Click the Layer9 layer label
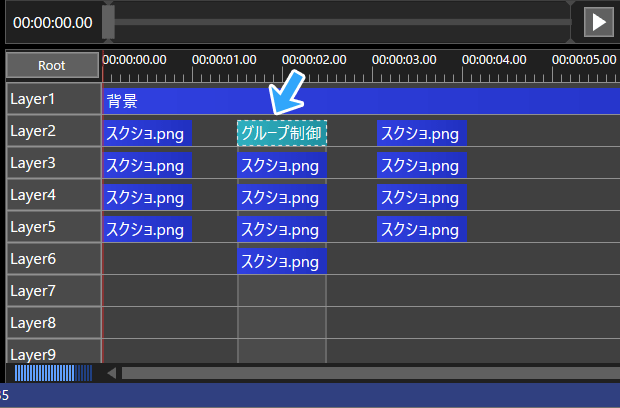 (x=52, y=353)
